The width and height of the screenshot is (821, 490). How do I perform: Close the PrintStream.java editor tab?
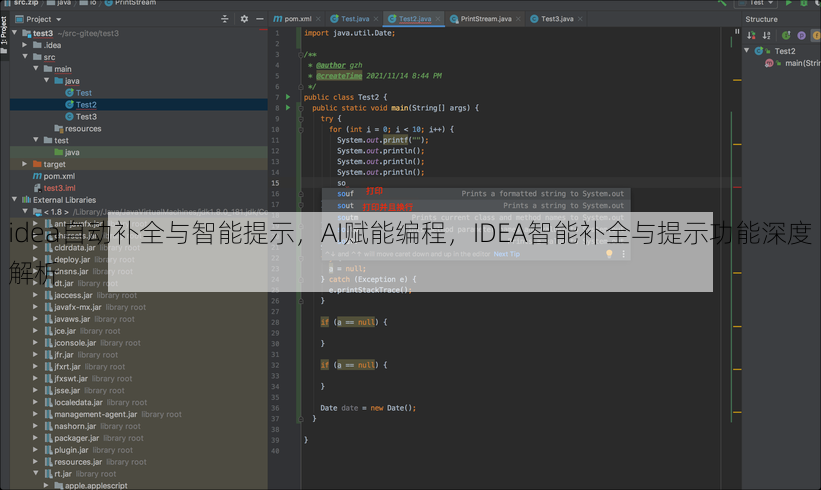click(x=518, y=19)
